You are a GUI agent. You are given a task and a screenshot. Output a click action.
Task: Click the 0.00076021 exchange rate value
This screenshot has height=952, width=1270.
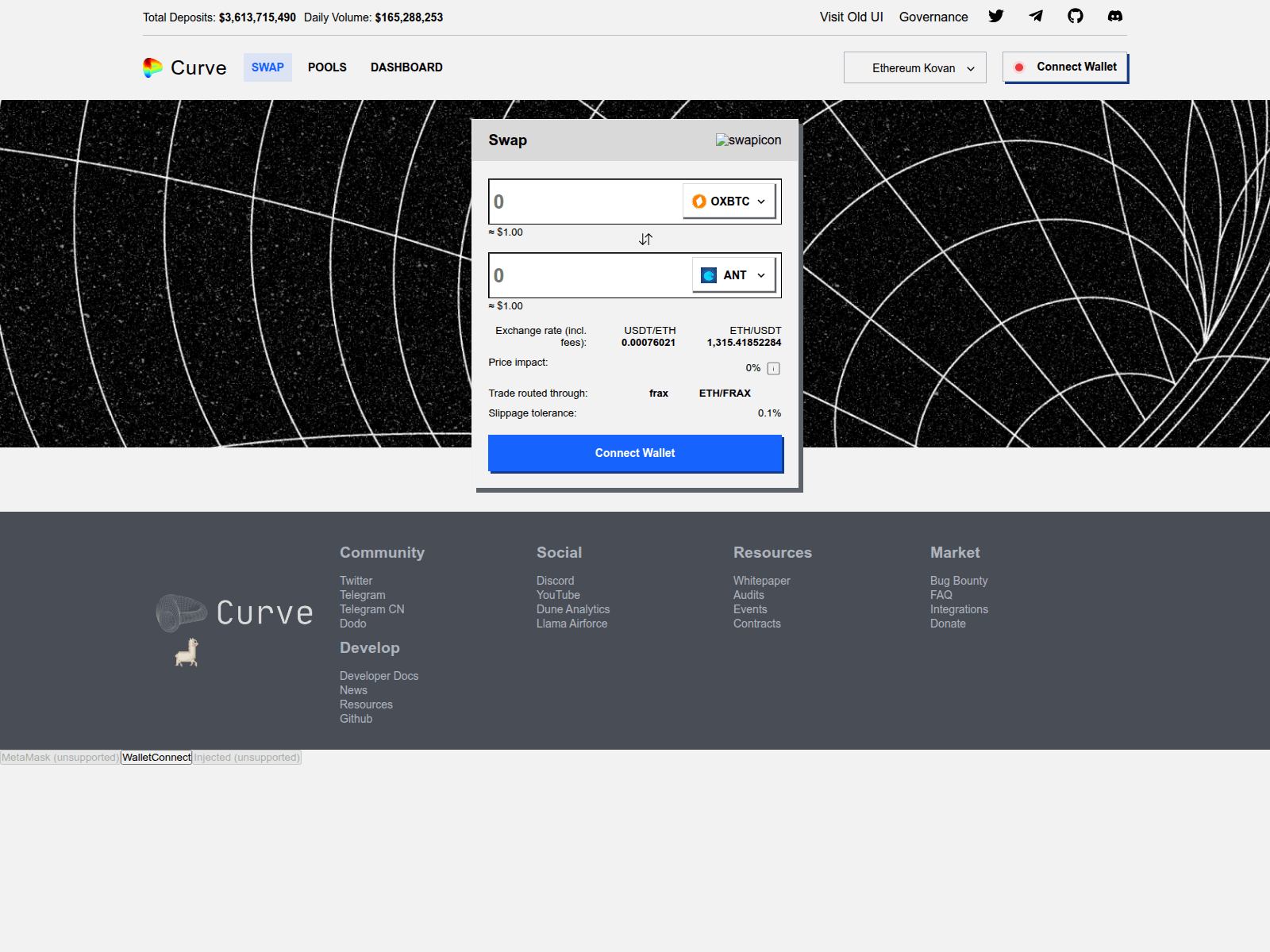tap(648, 343)
